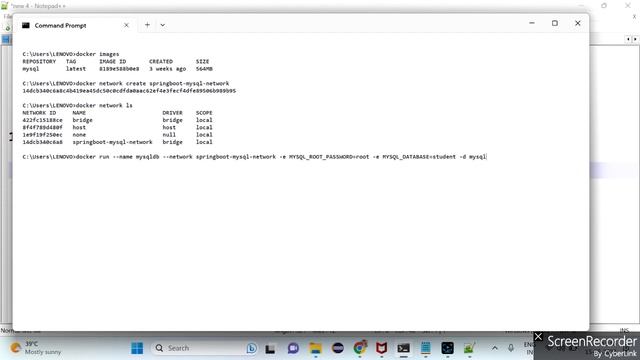This screenshot has height=360, width=640.
Task: Open McAfee from the taskbar
Action: (382, 348)
